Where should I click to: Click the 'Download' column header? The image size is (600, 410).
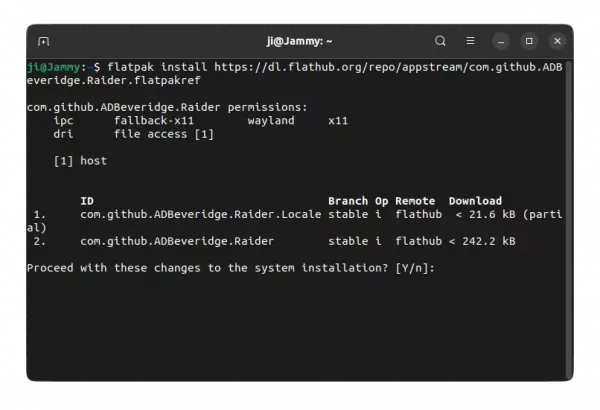point(475,201)
